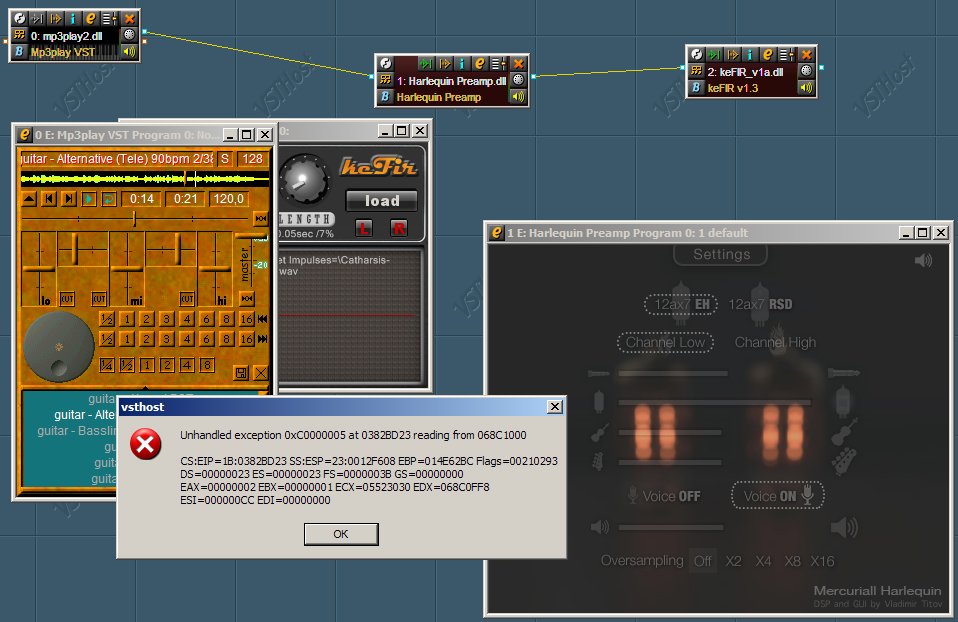Click the 128 bitrate field in Mp3play
The width and height of the screenshot is (958, 622).
point(252,159)
